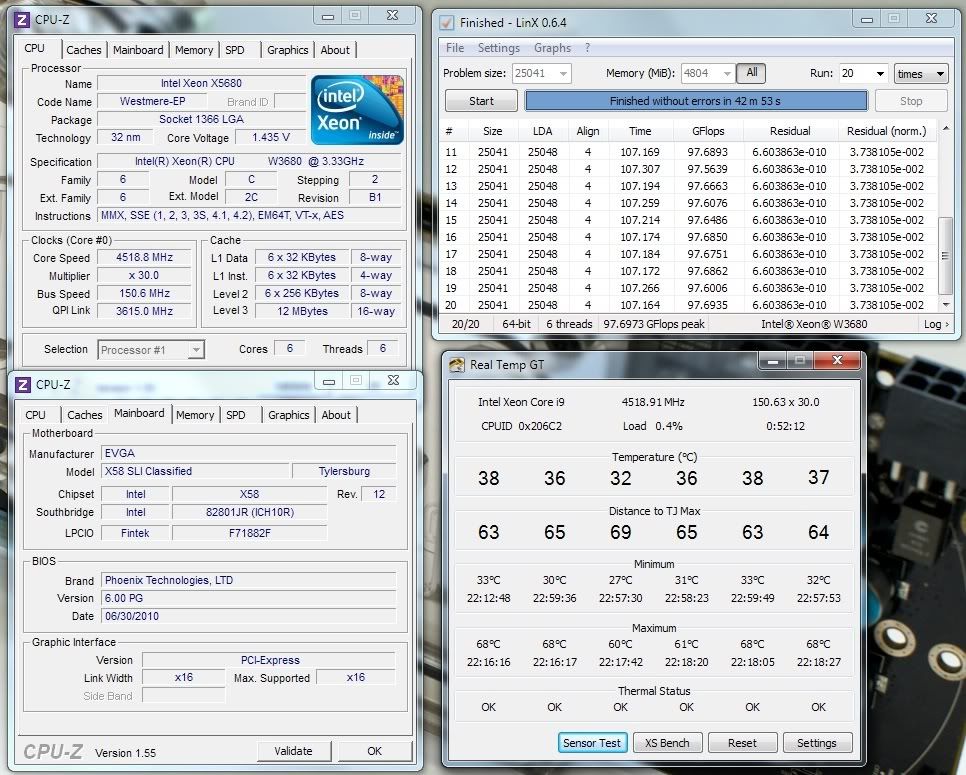Switch to Graphics tab in lower CPU-Z window
Screen dimensions: 966x775
pyautogui.click(x=289, y=415)
